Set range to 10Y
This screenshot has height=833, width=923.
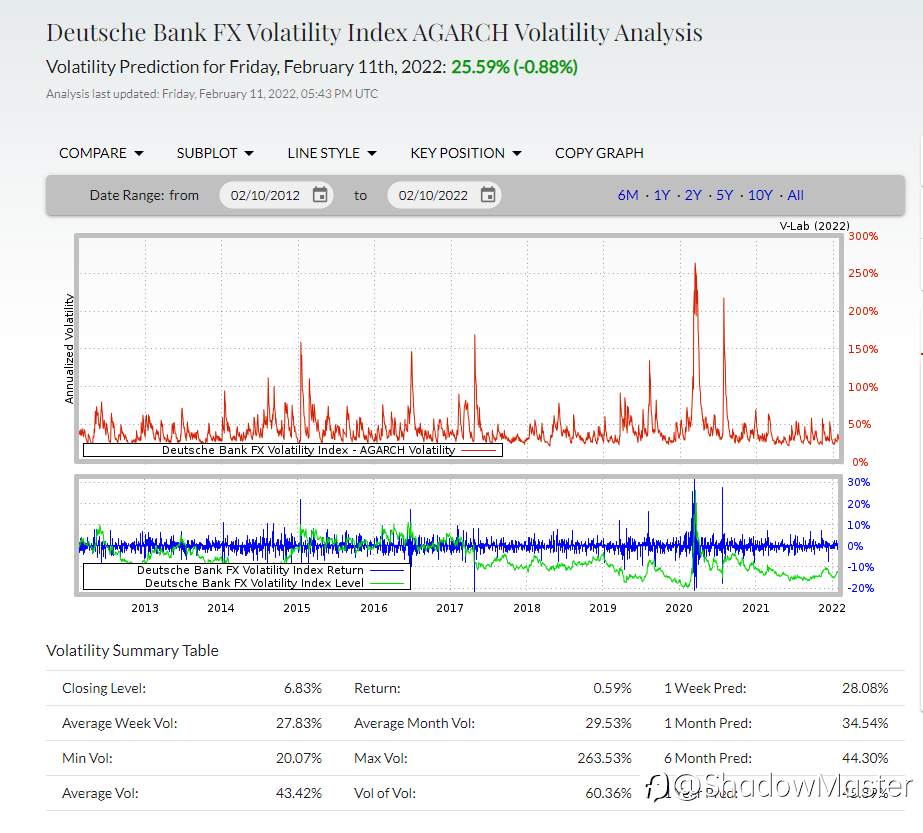click(760, 195)
